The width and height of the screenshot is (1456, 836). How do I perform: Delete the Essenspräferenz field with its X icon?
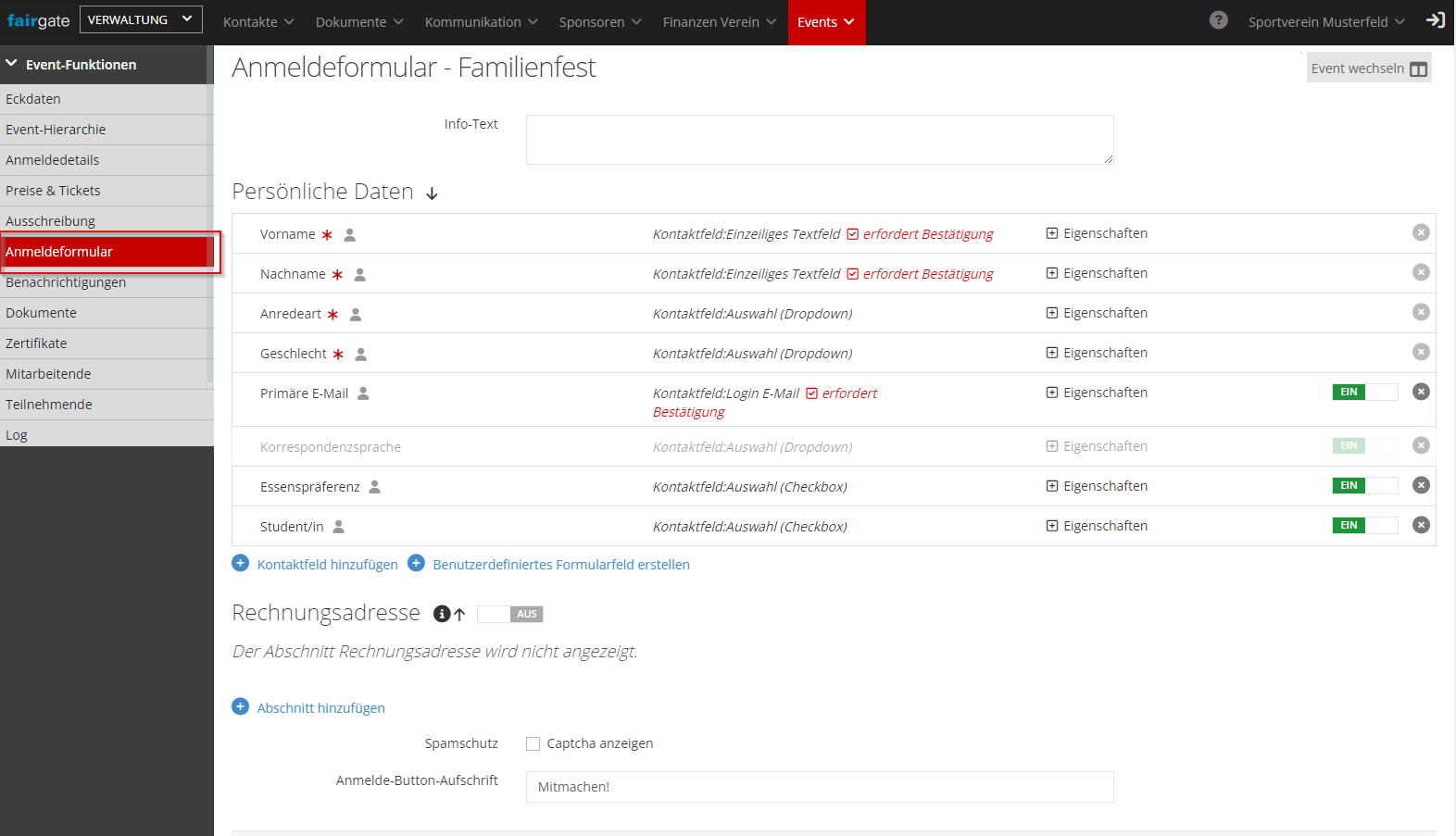[1421, 485]
